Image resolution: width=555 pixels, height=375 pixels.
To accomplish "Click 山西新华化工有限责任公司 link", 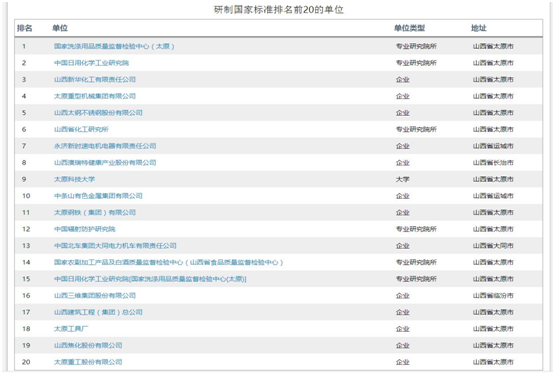I will (95, 80).
